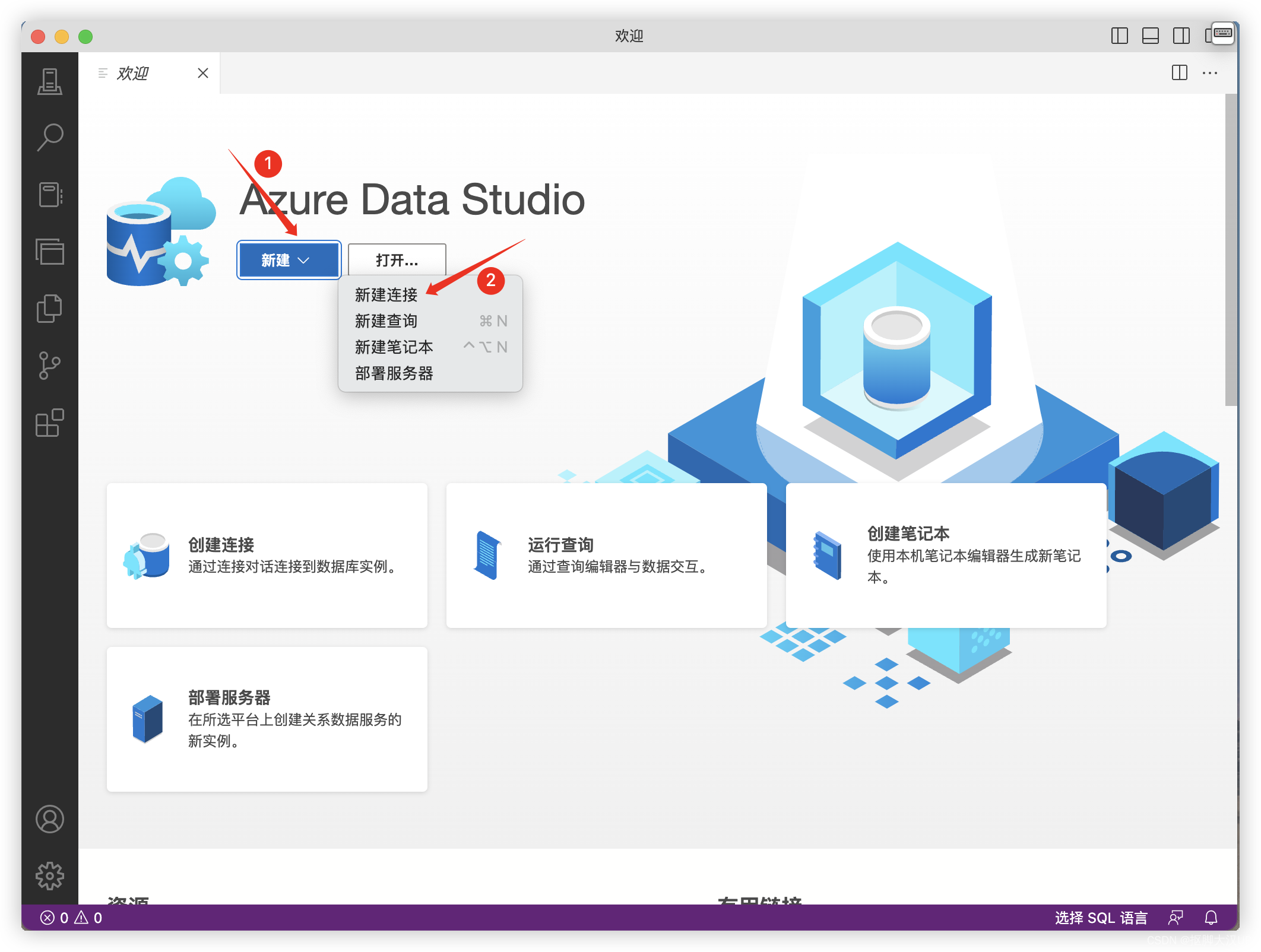The image size is (1261, 952).
Task: Open the Accounts icon in sidebar
Action: 50,819
